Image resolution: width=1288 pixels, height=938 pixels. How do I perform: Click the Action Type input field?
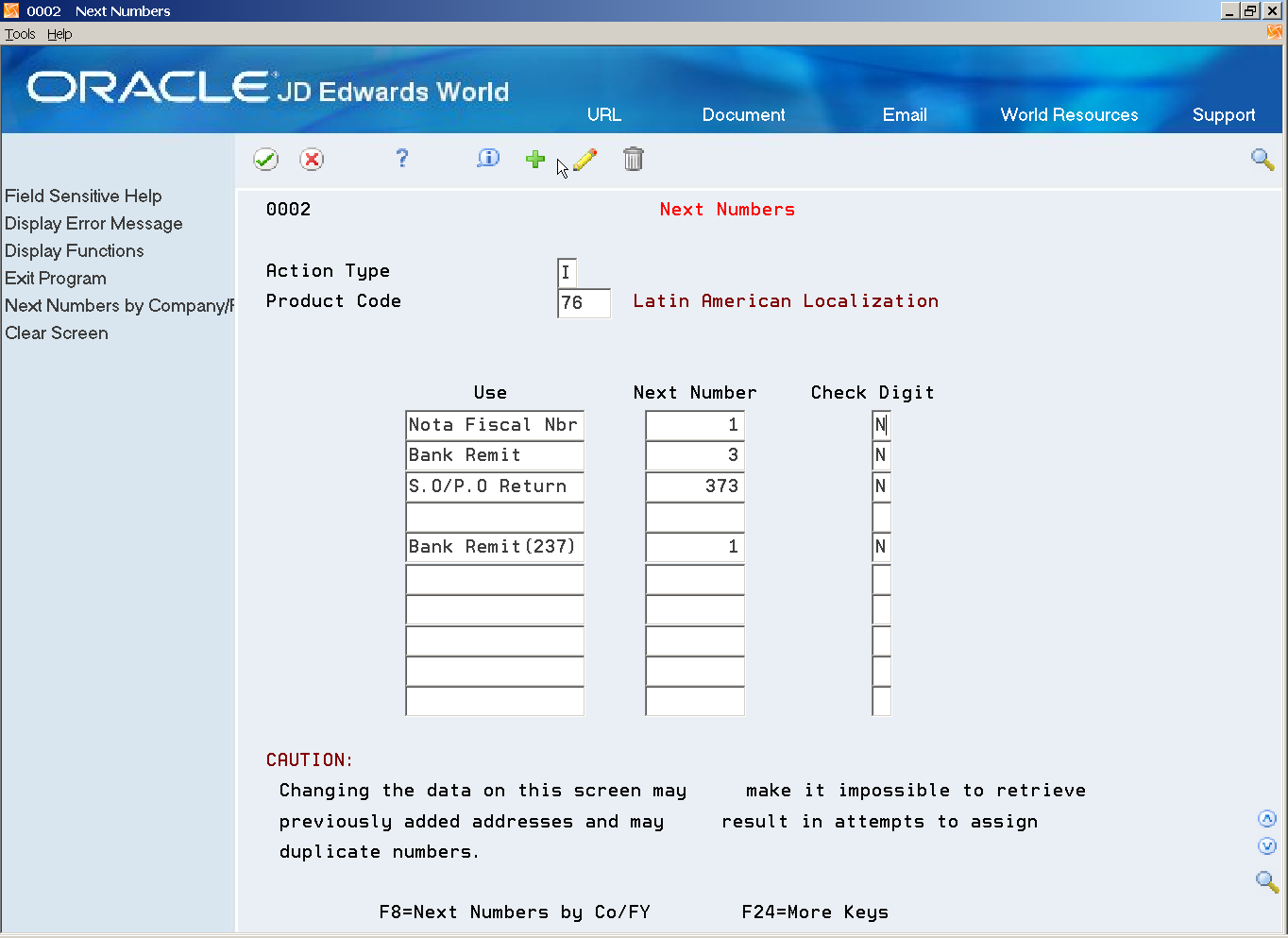coord(567,272)
